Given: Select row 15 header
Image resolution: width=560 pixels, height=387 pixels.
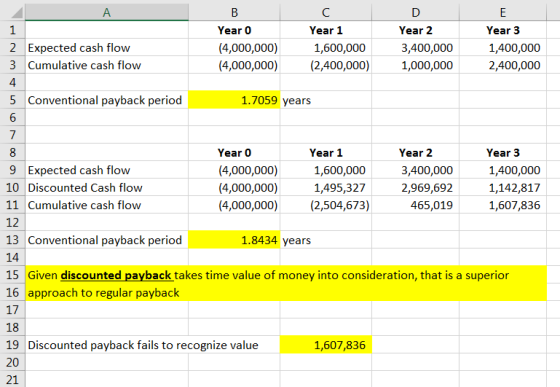Looking at the screenshot, I should point(12,275).
